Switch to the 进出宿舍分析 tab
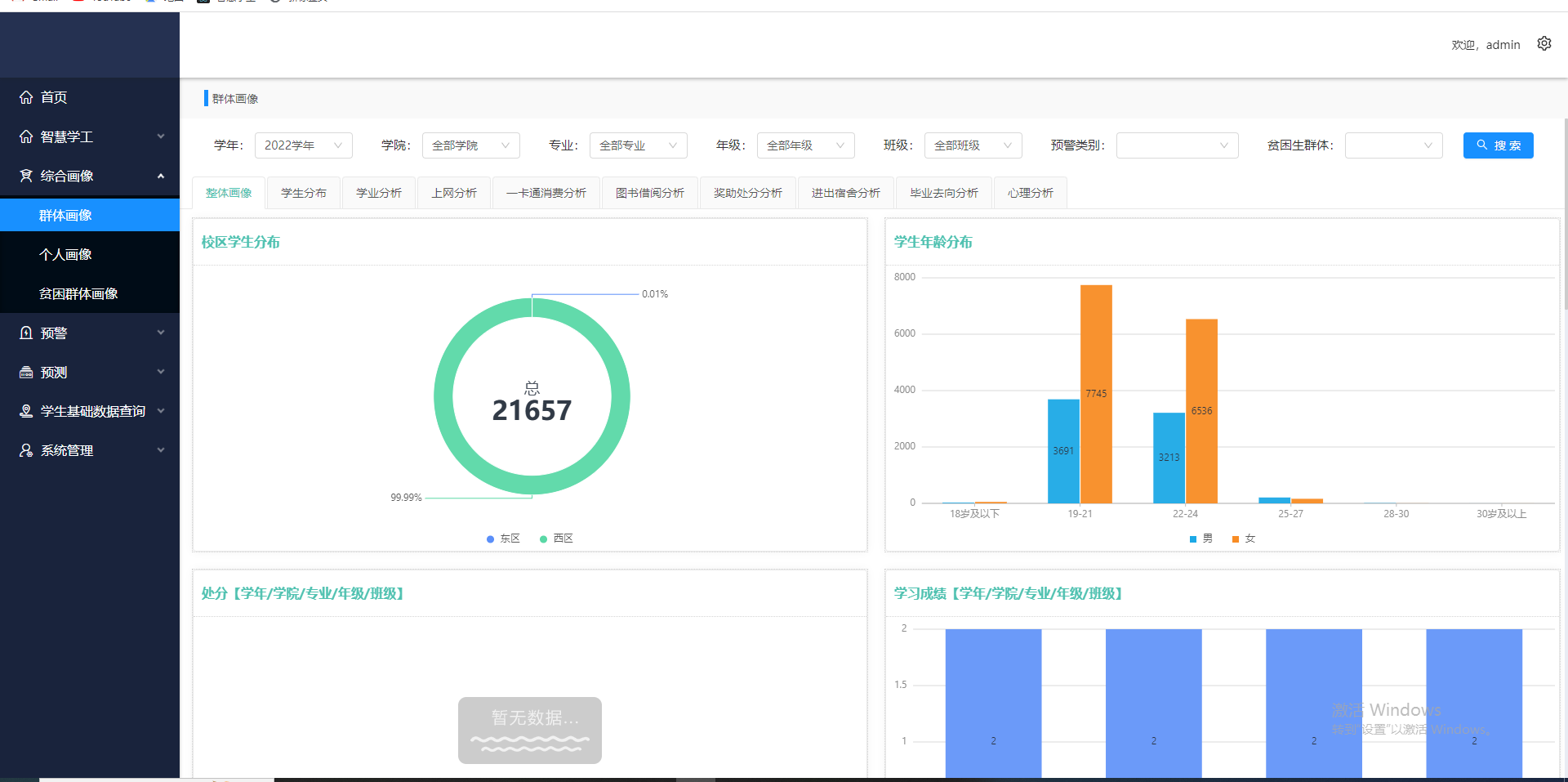This screenshot has height=782, width=1568. [846, 193]
